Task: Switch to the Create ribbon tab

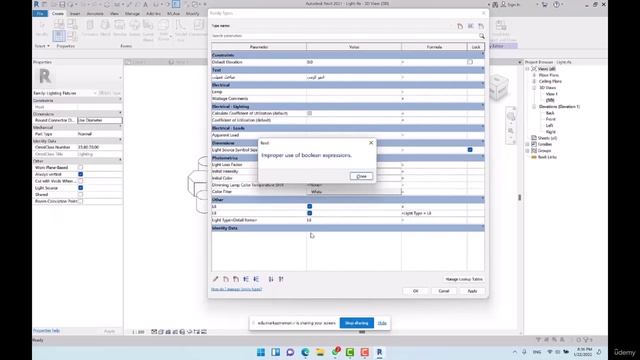Action: [58, 13]
